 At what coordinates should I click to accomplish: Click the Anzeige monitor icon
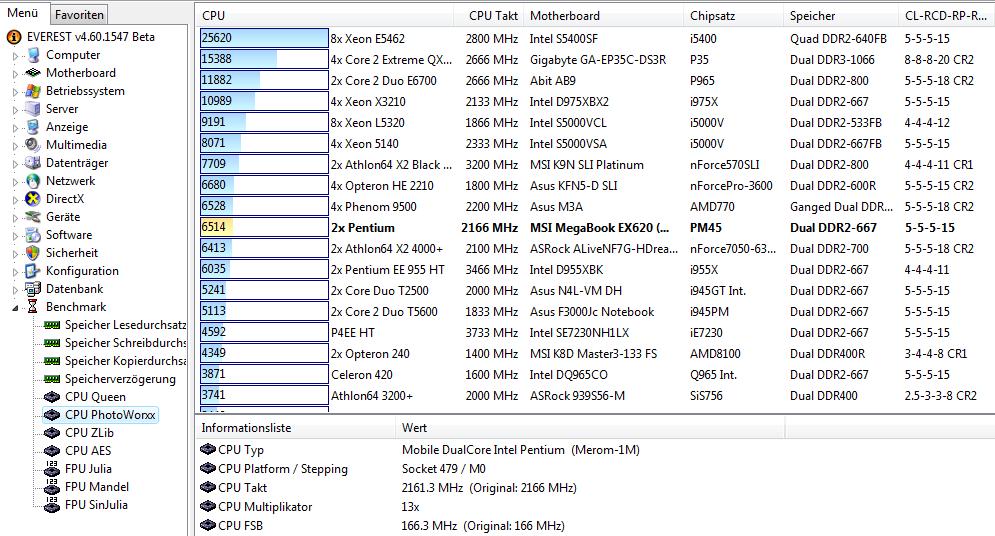[x=33, y=127]
